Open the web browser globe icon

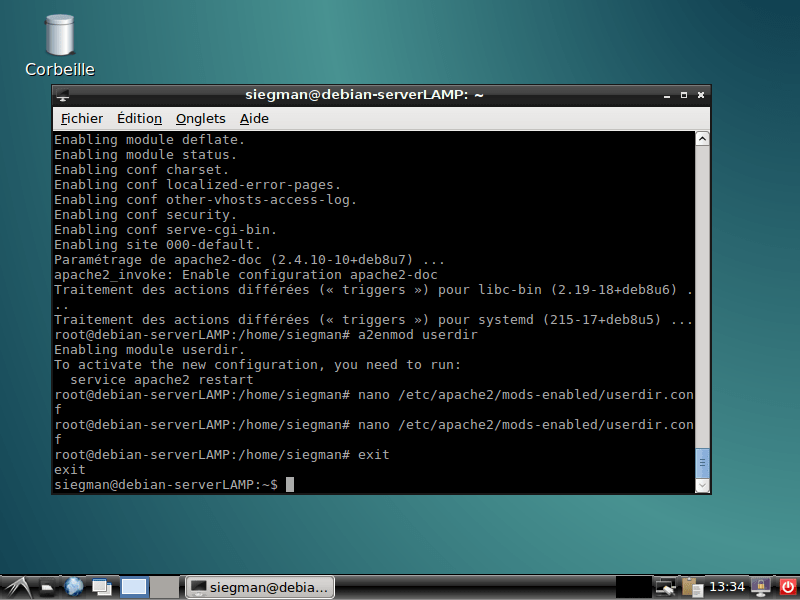click(73, 587)
